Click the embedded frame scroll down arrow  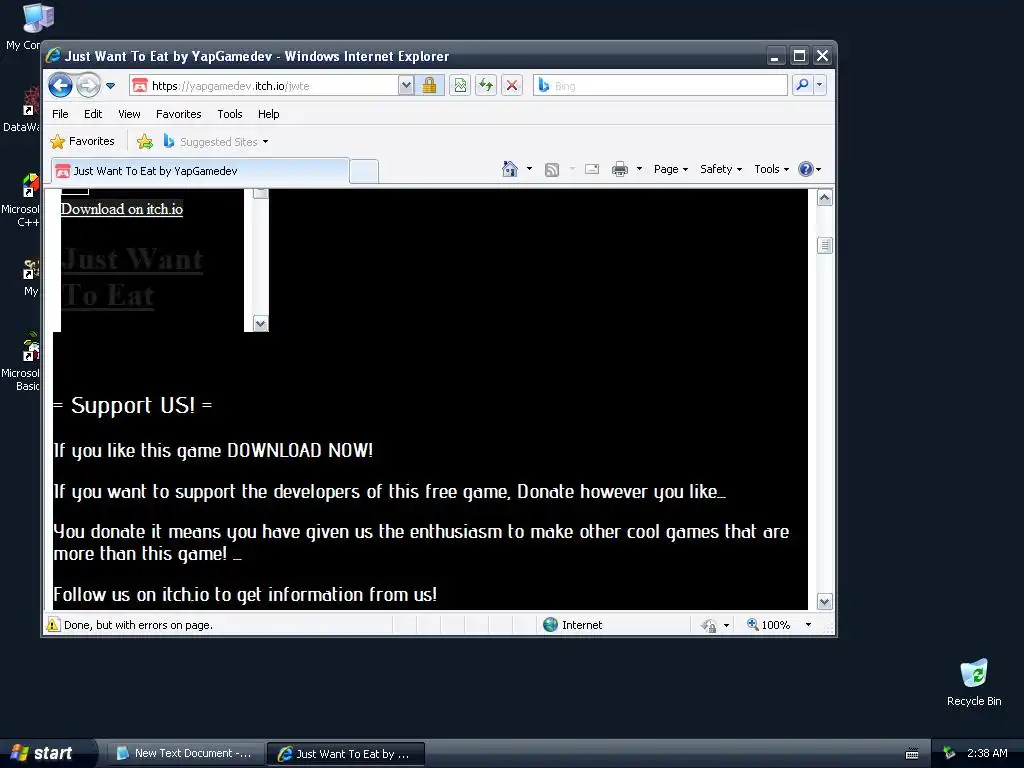(x=261, y=324)
